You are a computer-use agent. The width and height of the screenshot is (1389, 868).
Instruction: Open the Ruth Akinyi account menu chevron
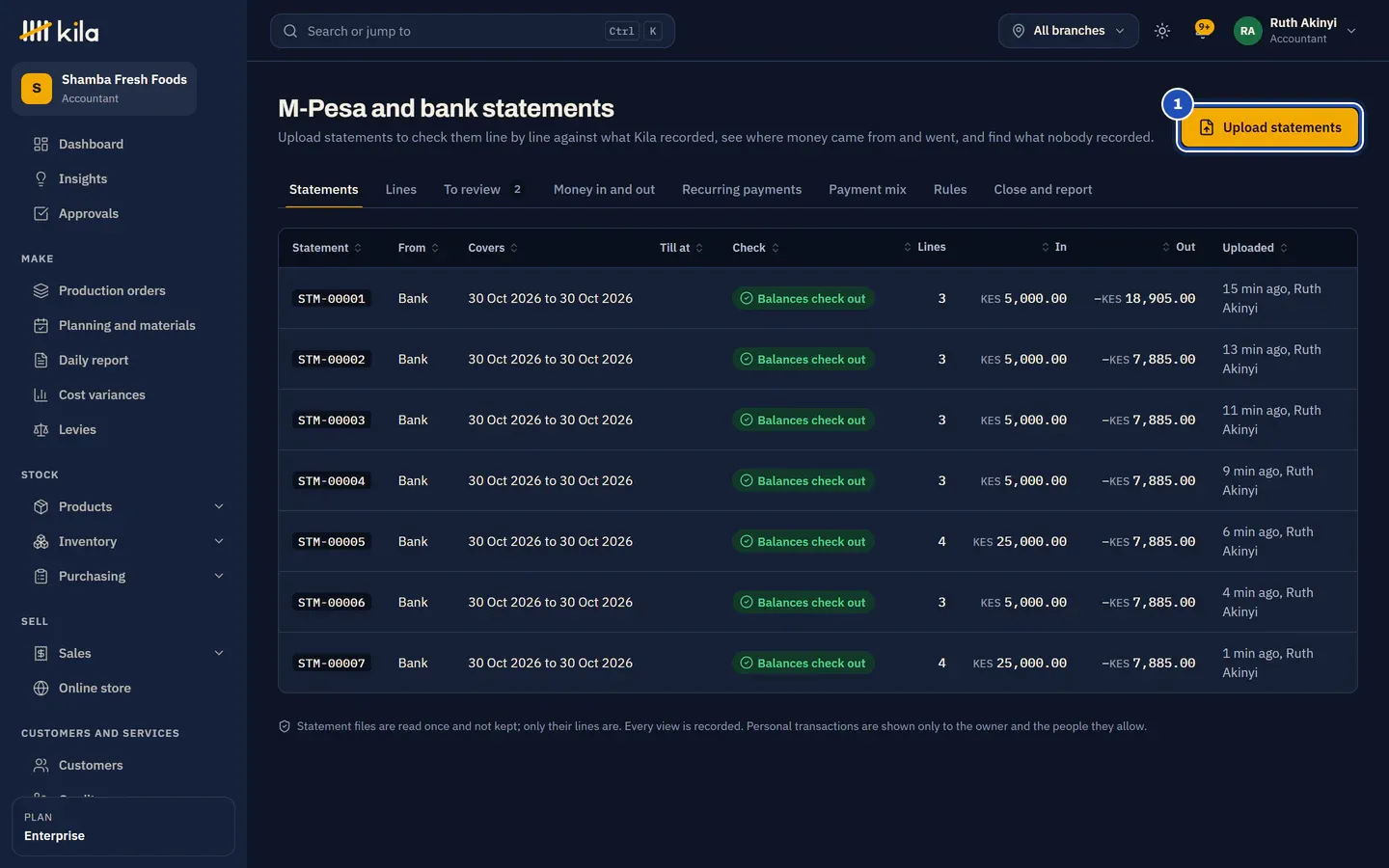(x=1351, y=31)
